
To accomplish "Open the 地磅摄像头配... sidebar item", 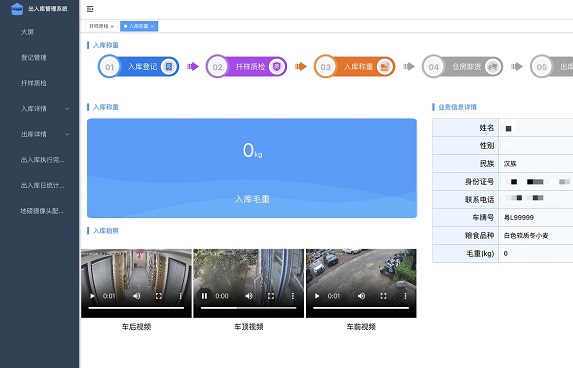I will (42, 211).
